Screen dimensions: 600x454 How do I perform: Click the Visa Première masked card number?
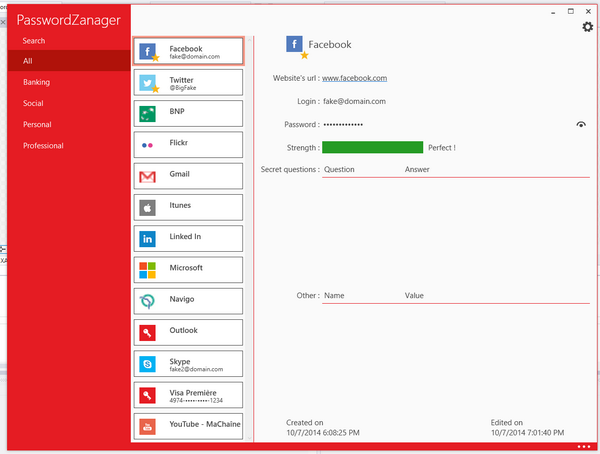pos(196,400)
